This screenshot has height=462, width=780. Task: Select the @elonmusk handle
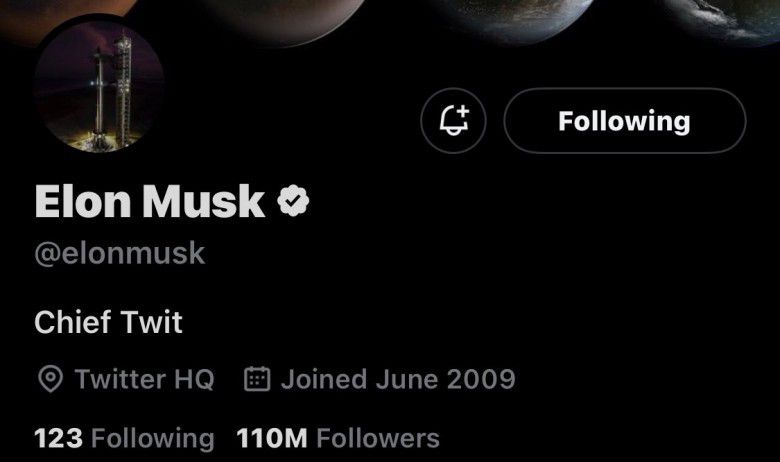[119, 253]
